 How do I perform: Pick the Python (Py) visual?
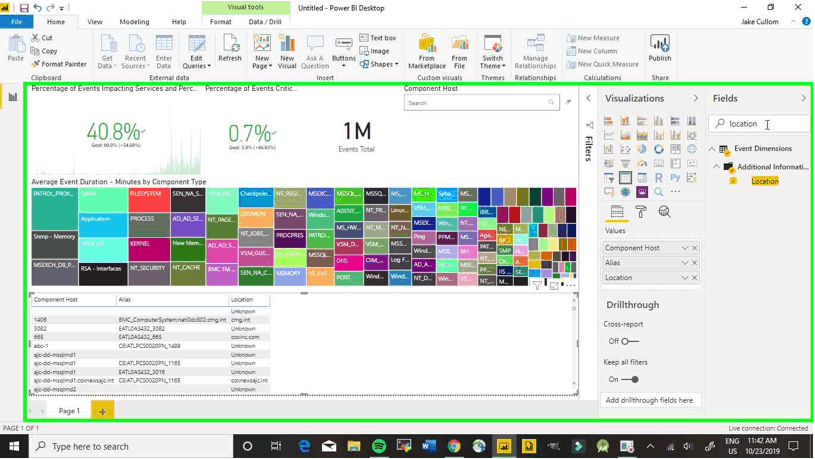pos(675,178)
